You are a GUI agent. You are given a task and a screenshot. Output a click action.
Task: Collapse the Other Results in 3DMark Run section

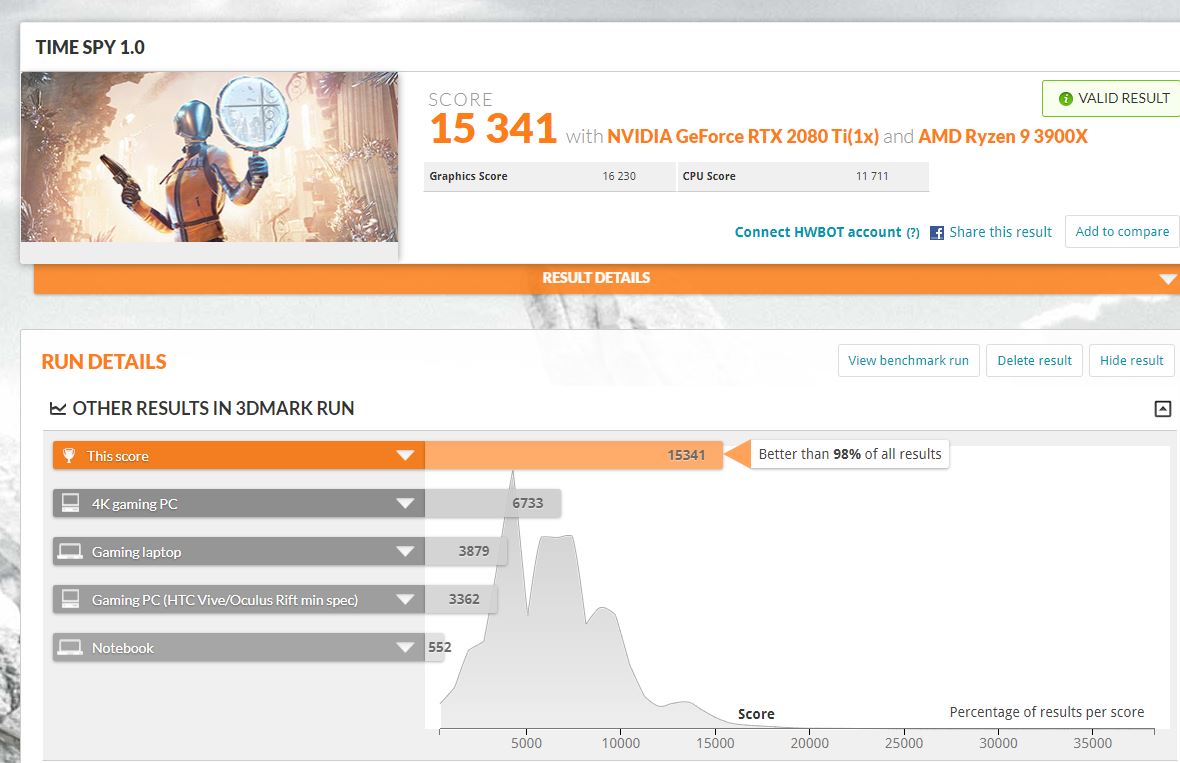click(1162, 409)
